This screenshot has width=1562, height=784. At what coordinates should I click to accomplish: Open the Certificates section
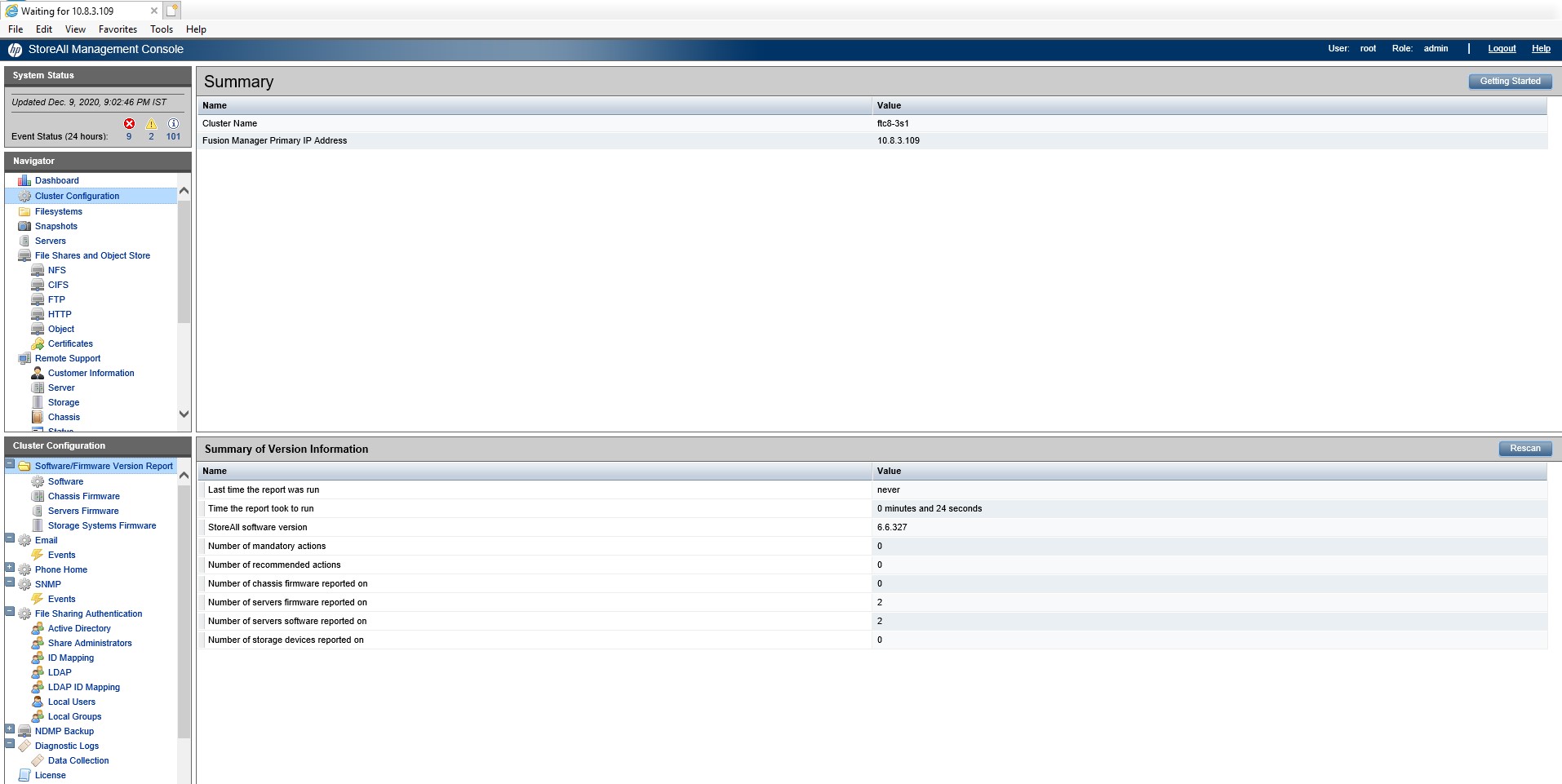pos(69,343)
